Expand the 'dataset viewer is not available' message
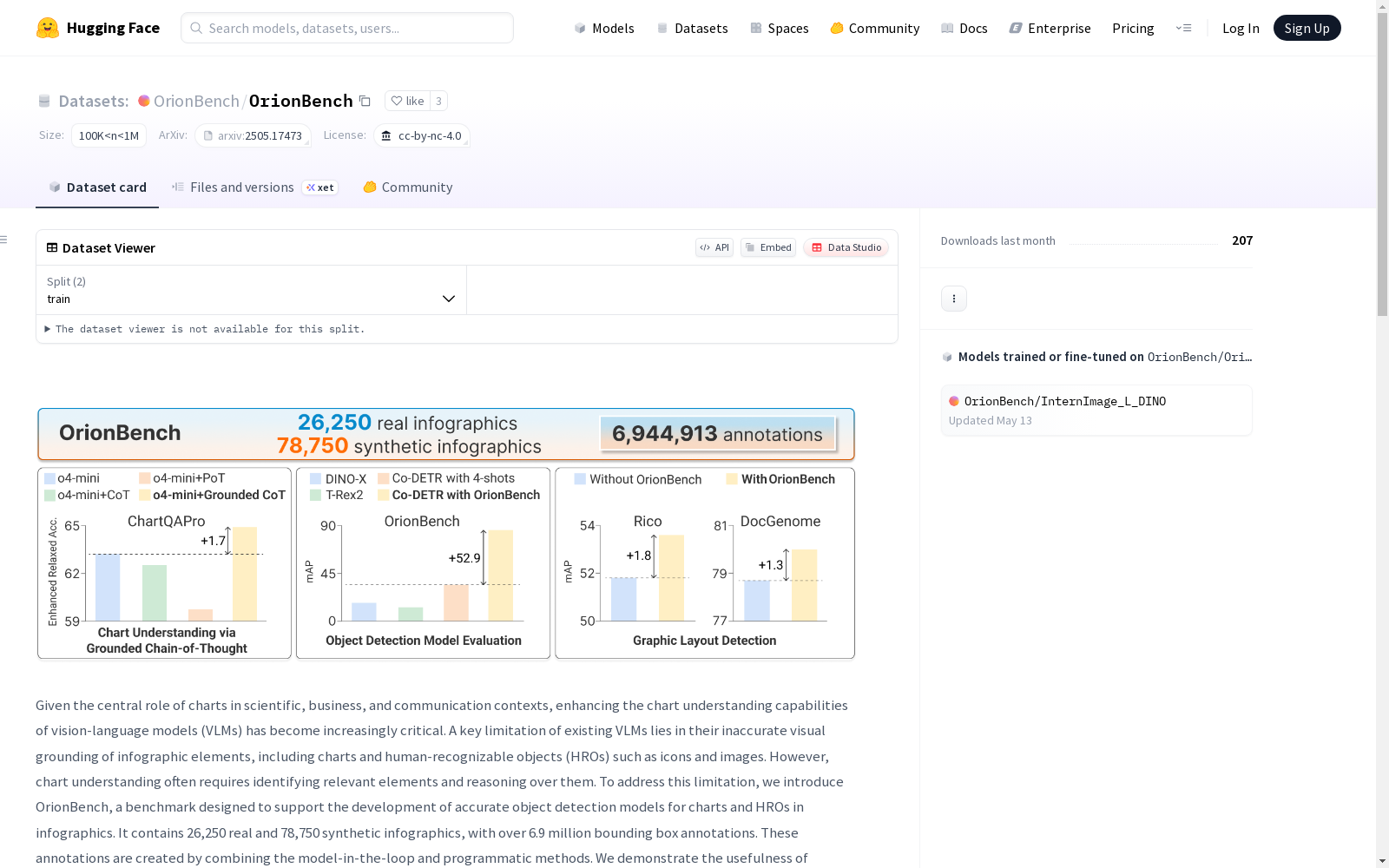The image size is (1389, 868). click(205, 329)
